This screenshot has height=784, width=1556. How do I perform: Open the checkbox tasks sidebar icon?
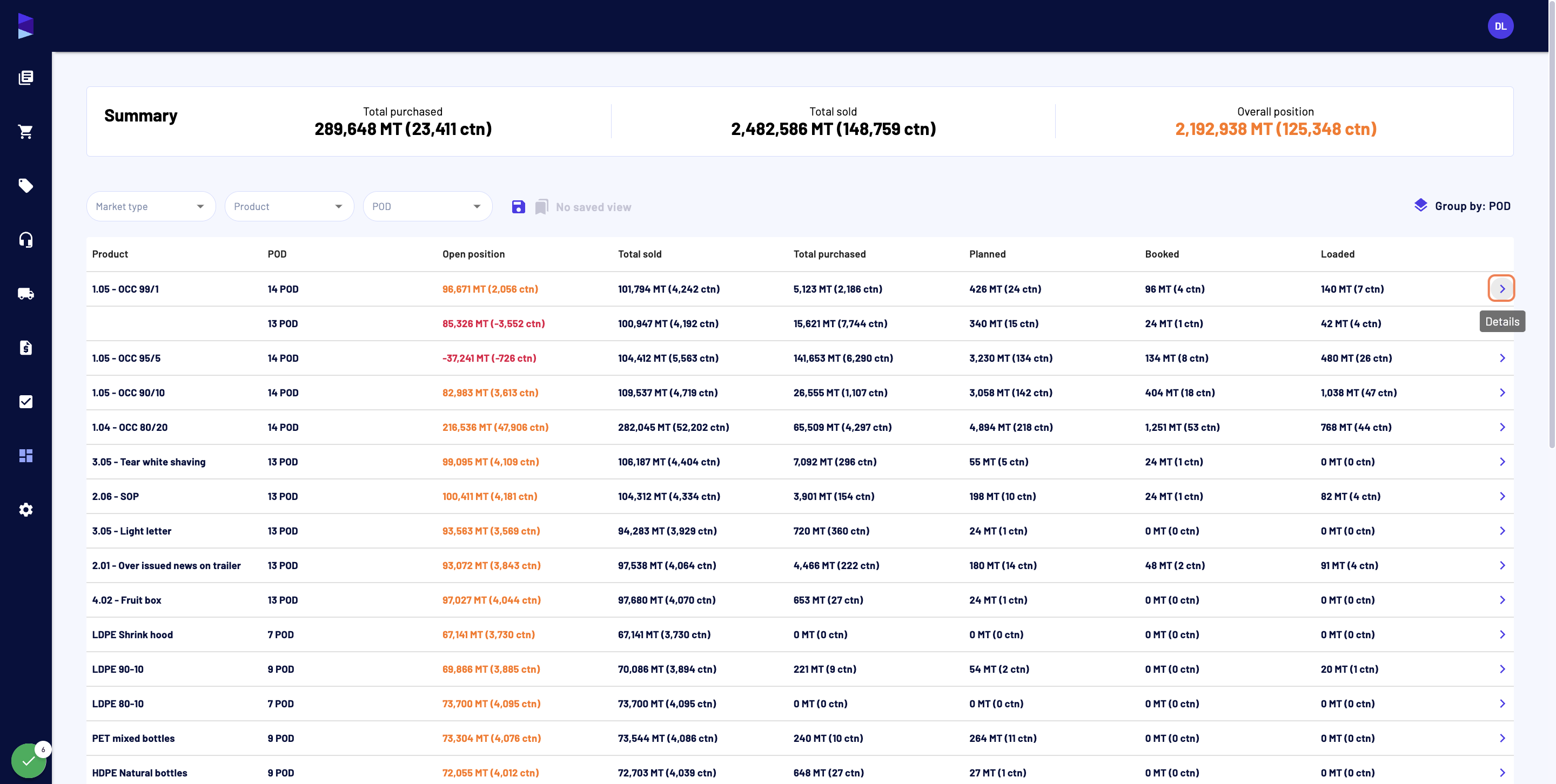[x=25, y=401]
